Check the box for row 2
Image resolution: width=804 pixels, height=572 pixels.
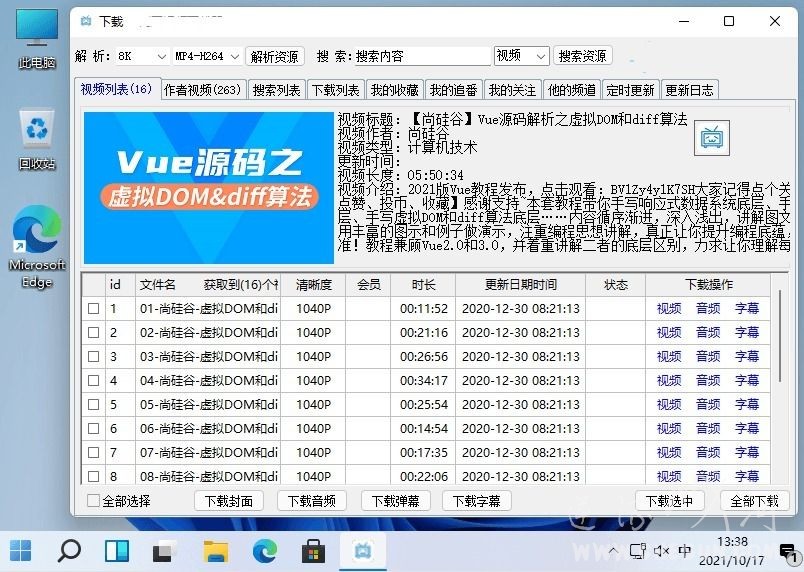93,333
